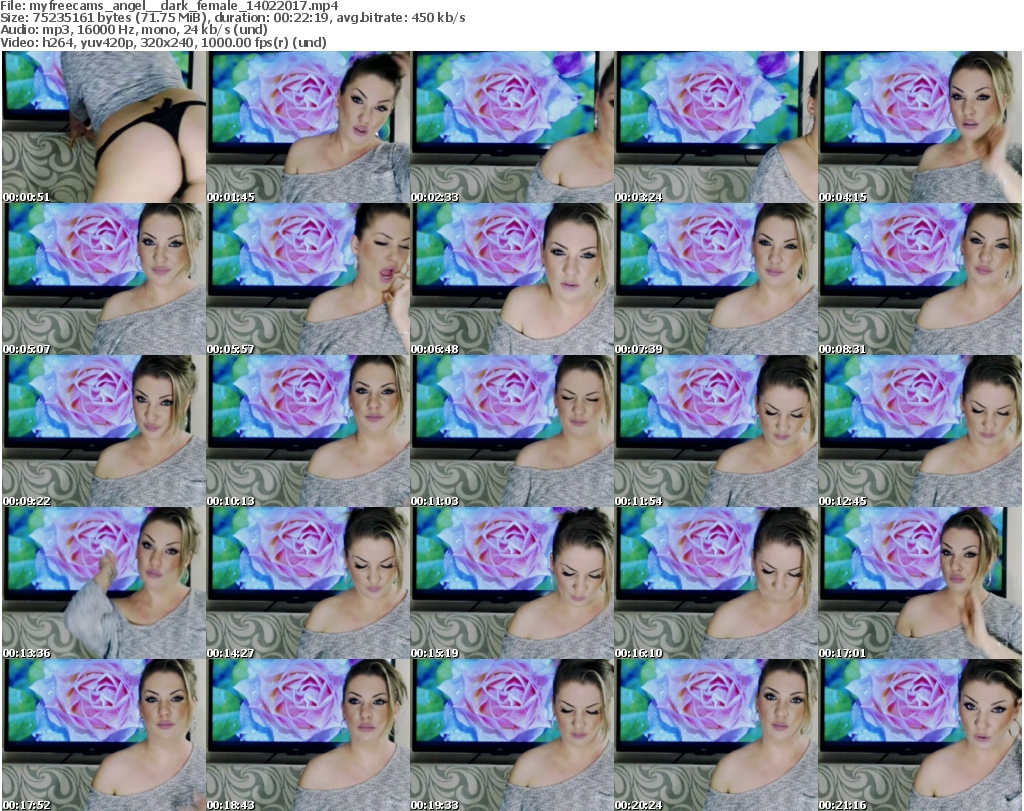Click the 'Video: h264, yuv420p' info line
The height and width of the screenshot is (811, 1024).
point(163,42)
